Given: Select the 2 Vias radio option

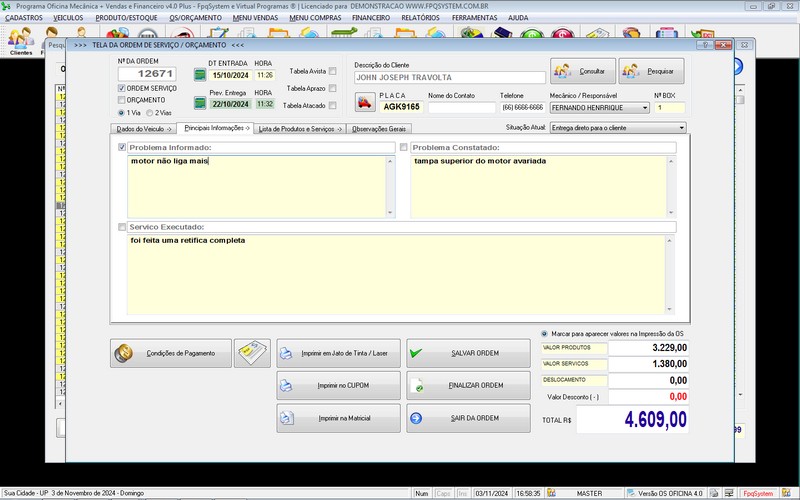Looking at the screenshot, I should [149, 113].
